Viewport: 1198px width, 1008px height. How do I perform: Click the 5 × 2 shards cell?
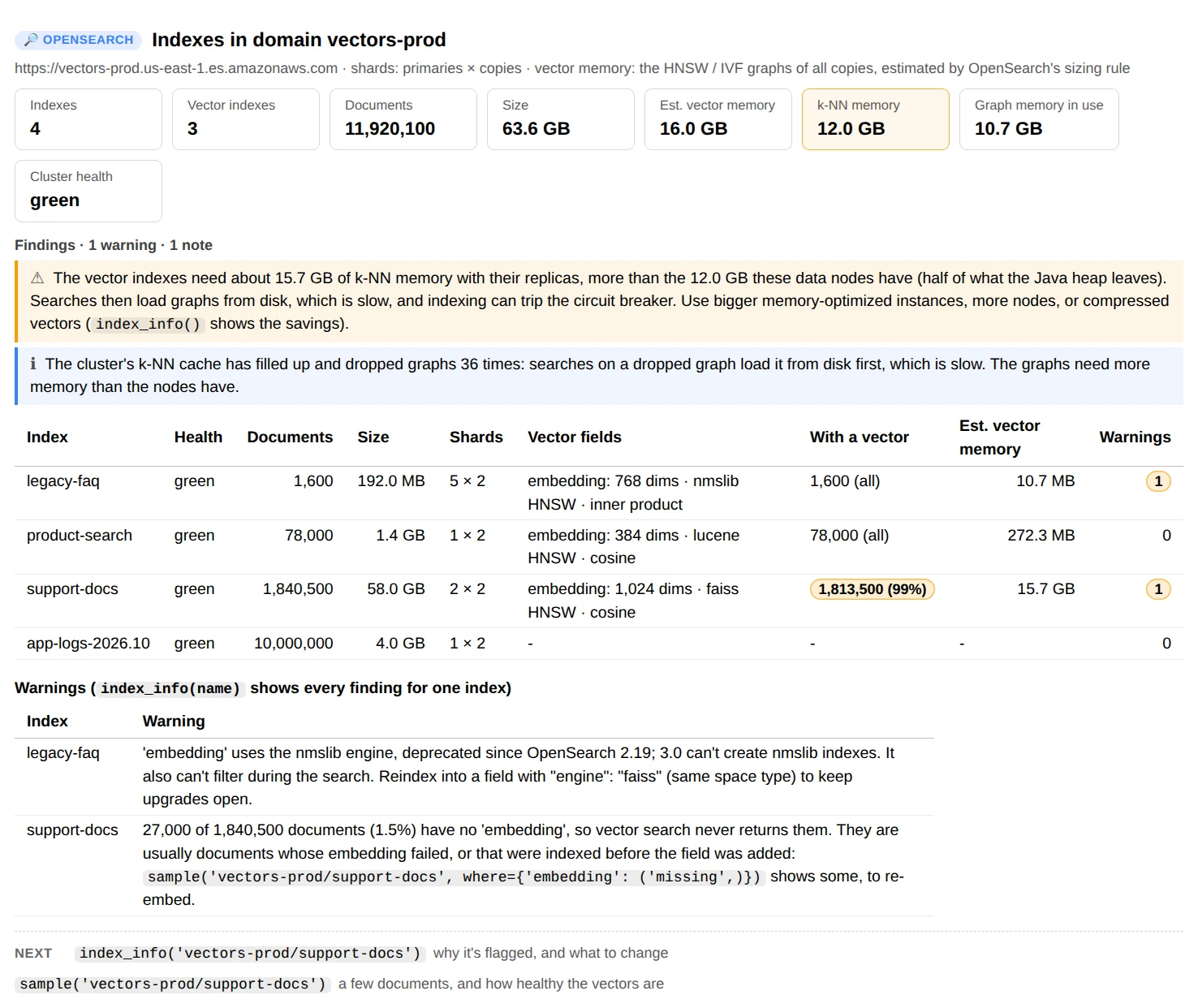pos(468,481)
